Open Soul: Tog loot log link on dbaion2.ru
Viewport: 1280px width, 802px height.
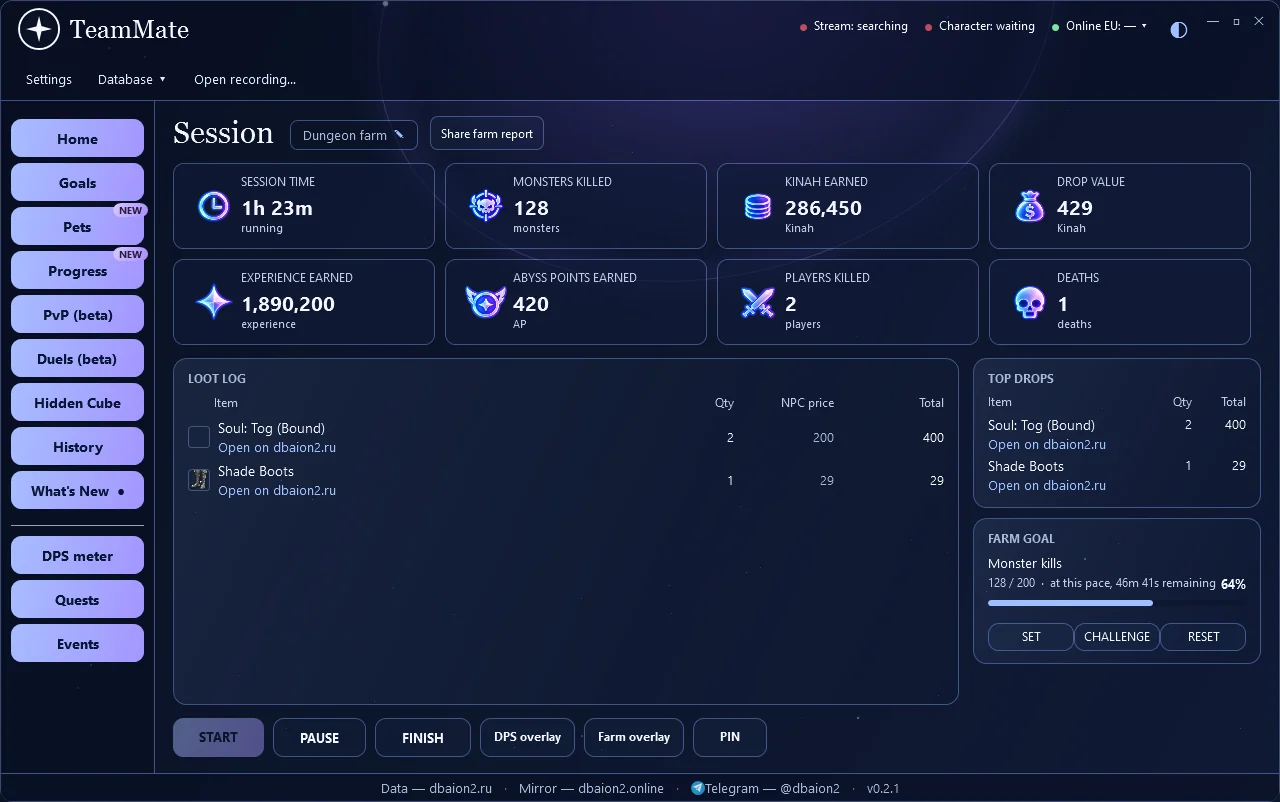(x=277, y=448)
